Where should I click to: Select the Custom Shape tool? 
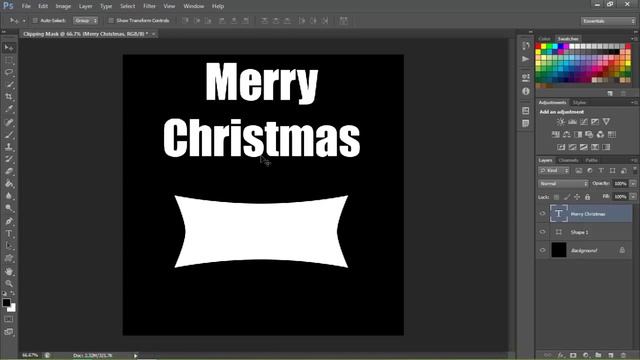tap(9, 258)
